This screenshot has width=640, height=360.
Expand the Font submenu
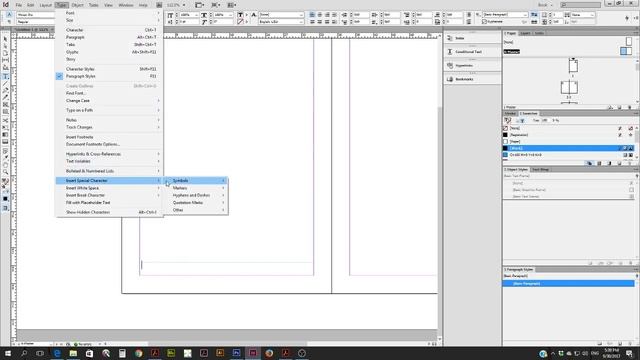coord(109,13)
